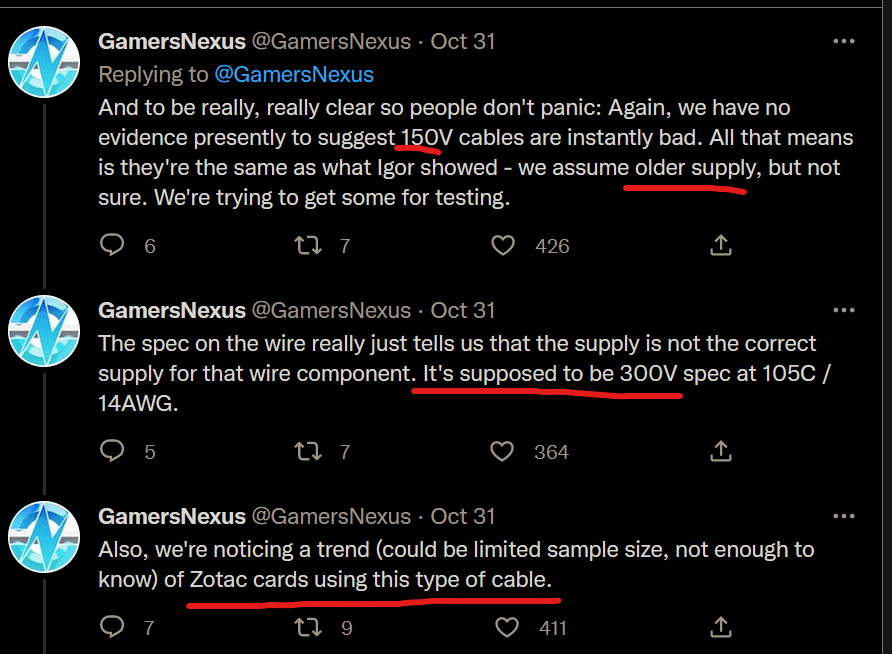Click the GamersNexus avatar on Zotac tweet
This screenshot has width=892, height=654.
tap(44, 537)
